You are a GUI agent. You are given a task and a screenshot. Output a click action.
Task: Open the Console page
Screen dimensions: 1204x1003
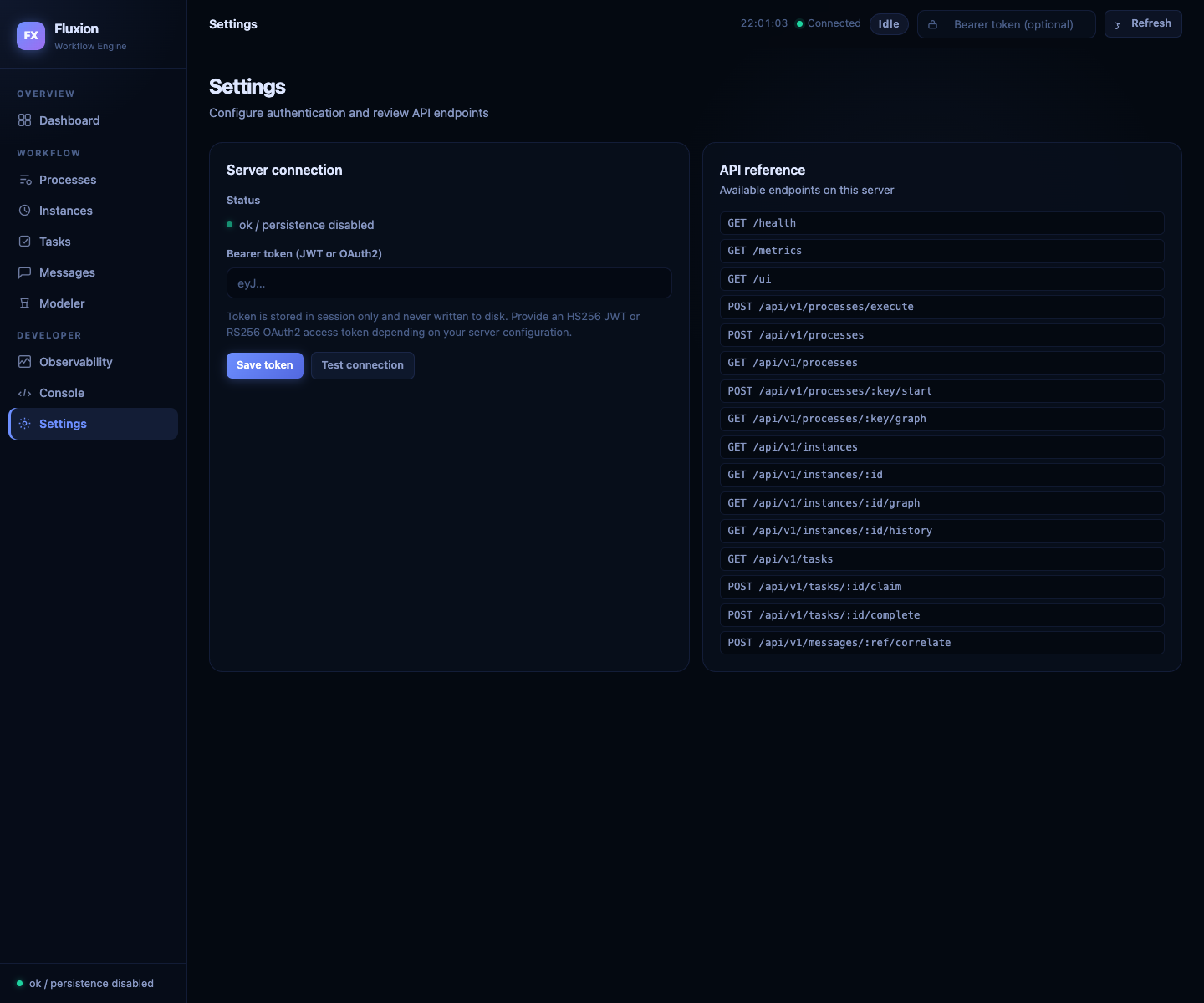(94, 393)
